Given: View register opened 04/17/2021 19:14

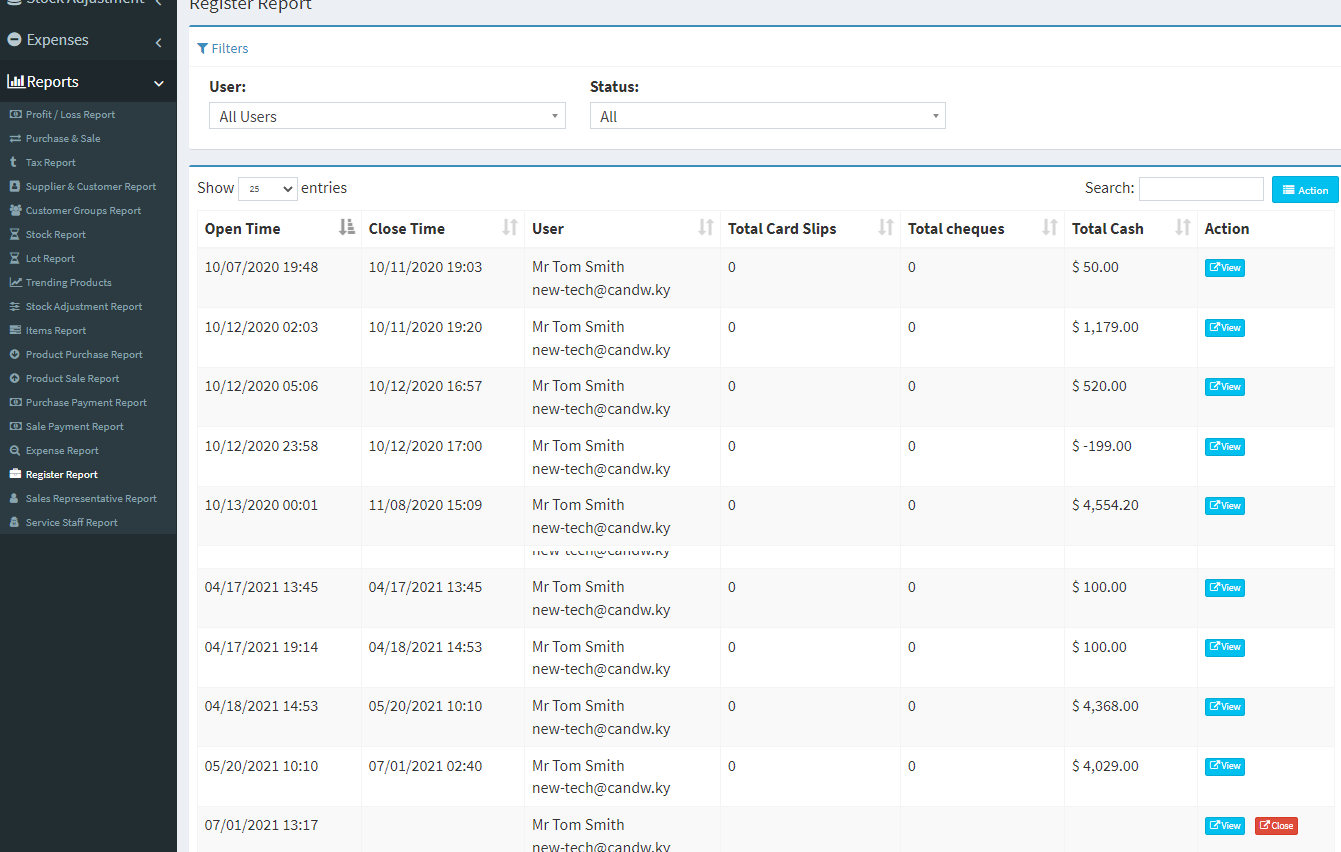Looking at the screenshot, I should (x=1225, y=647).
